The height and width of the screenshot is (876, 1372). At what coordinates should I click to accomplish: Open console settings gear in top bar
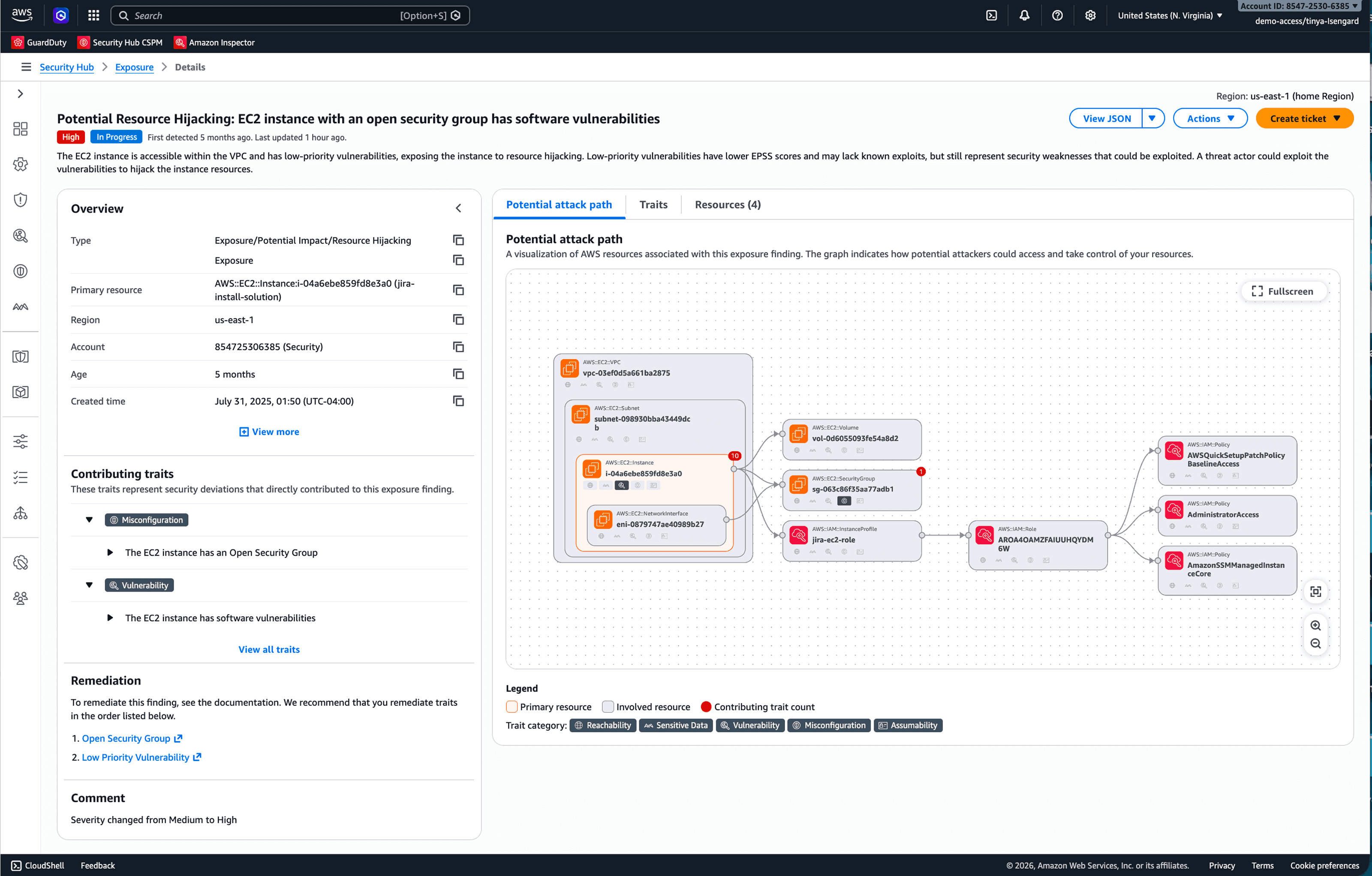[x=1091, y=15]
